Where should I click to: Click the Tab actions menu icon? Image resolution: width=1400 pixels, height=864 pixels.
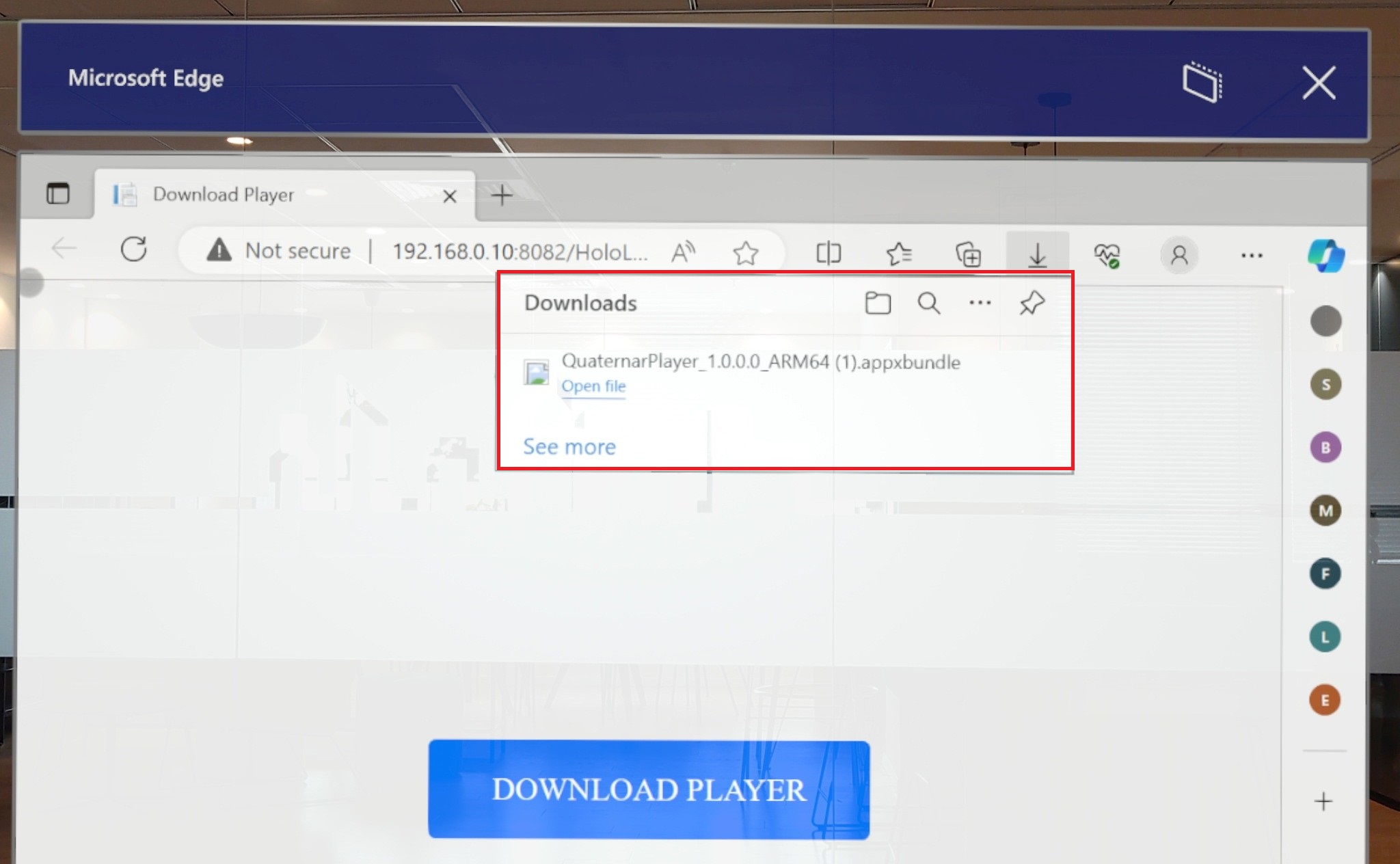point(58,193)
